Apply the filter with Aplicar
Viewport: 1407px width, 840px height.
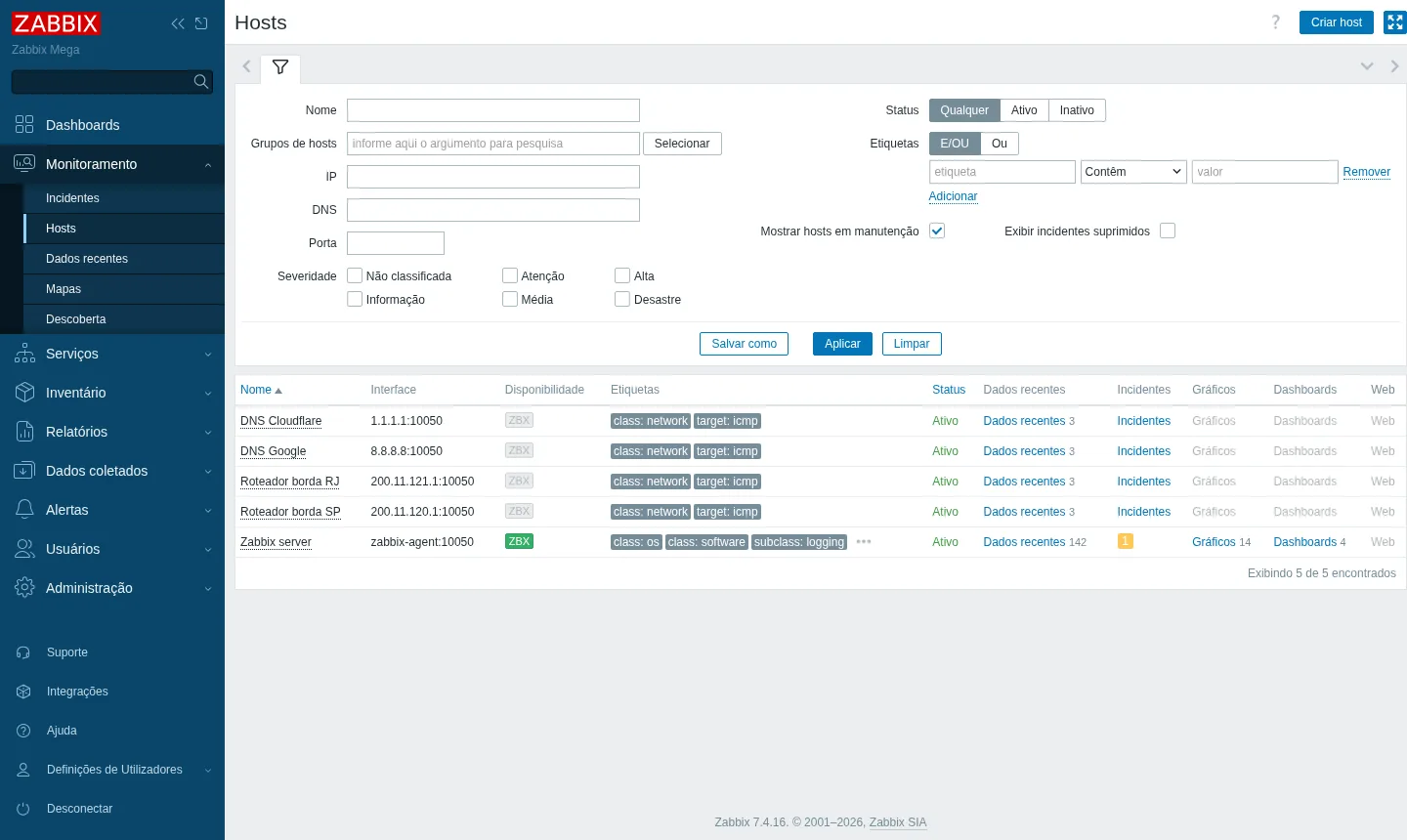(842, 344)
